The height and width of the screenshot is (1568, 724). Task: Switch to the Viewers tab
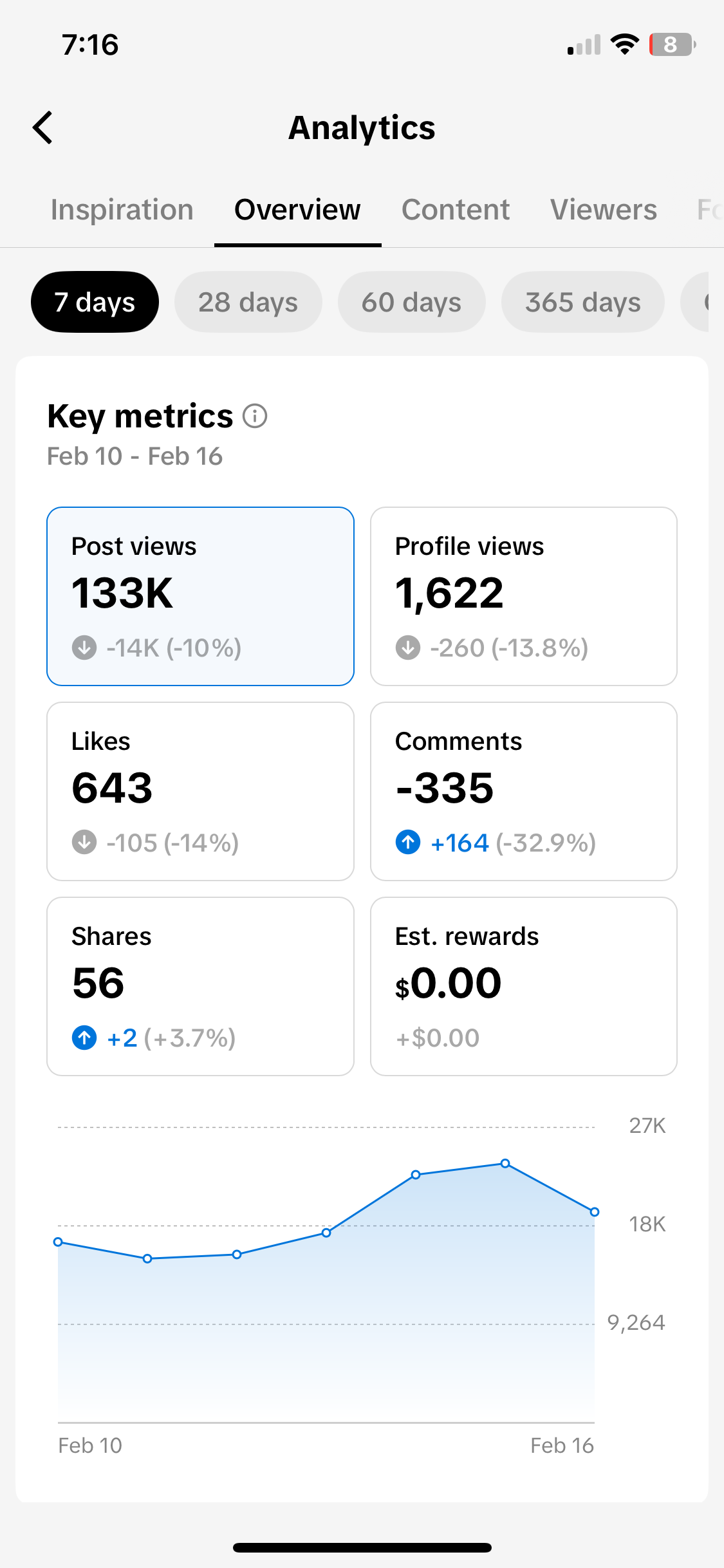click(604, 210)
